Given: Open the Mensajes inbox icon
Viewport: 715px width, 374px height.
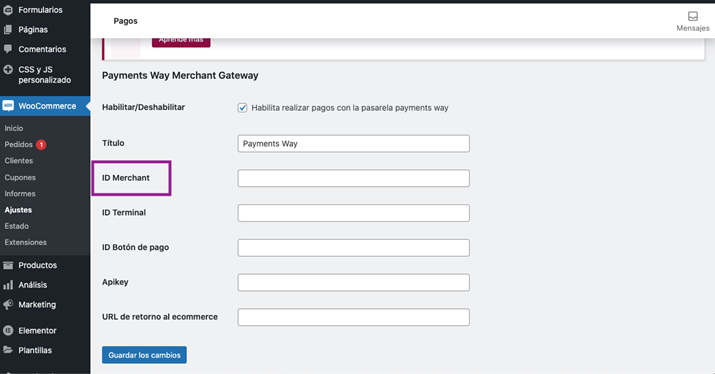Looking at the screenshot, I should pos(693,16).
